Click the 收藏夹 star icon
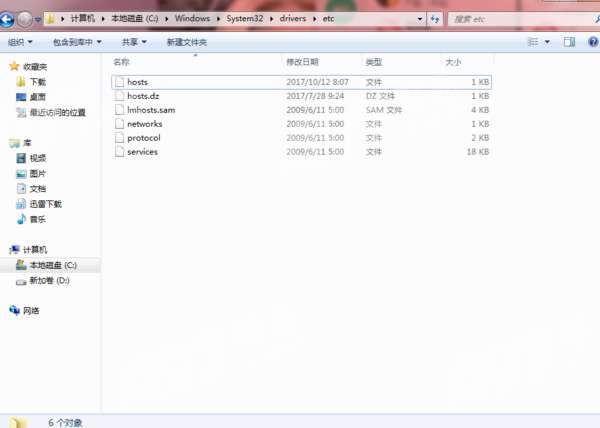The width and height of the screenshot is (600, 428). [x=14, y=66]
